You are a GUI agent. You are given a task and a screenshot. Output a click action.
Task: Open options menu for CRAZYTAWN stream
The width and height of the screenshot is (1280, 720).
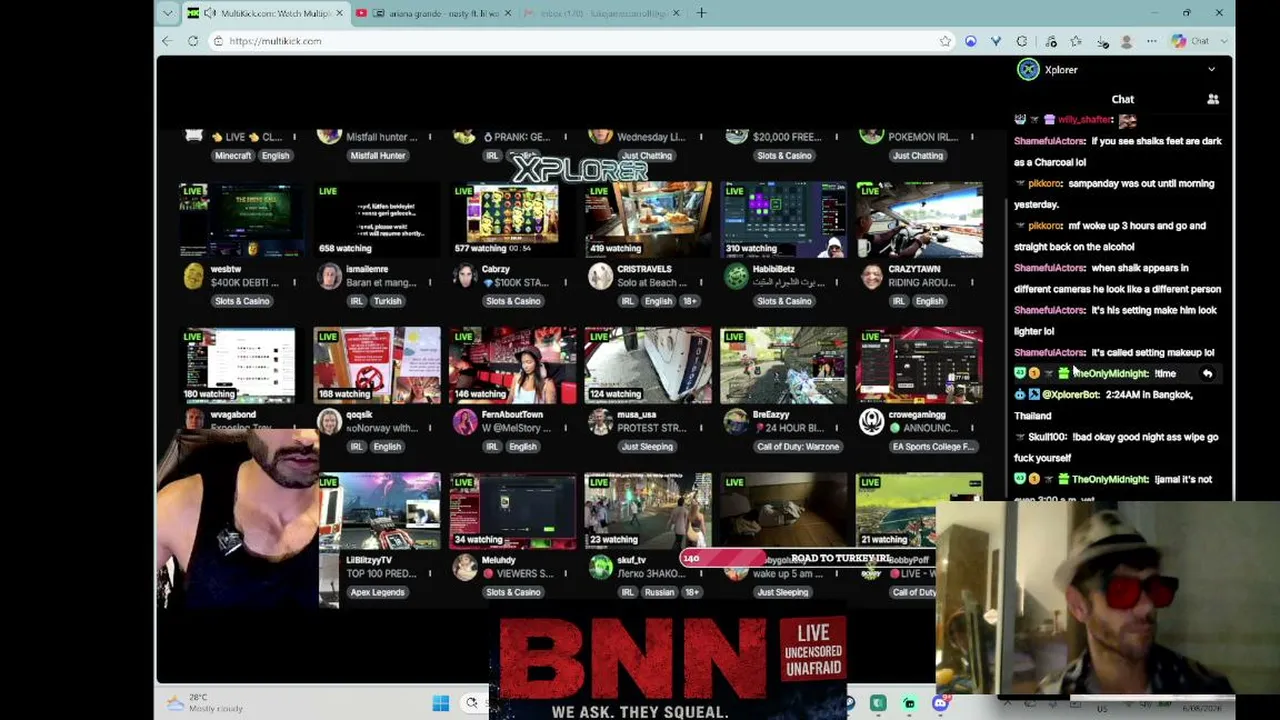pyautogui.click(x=972, y=282)
